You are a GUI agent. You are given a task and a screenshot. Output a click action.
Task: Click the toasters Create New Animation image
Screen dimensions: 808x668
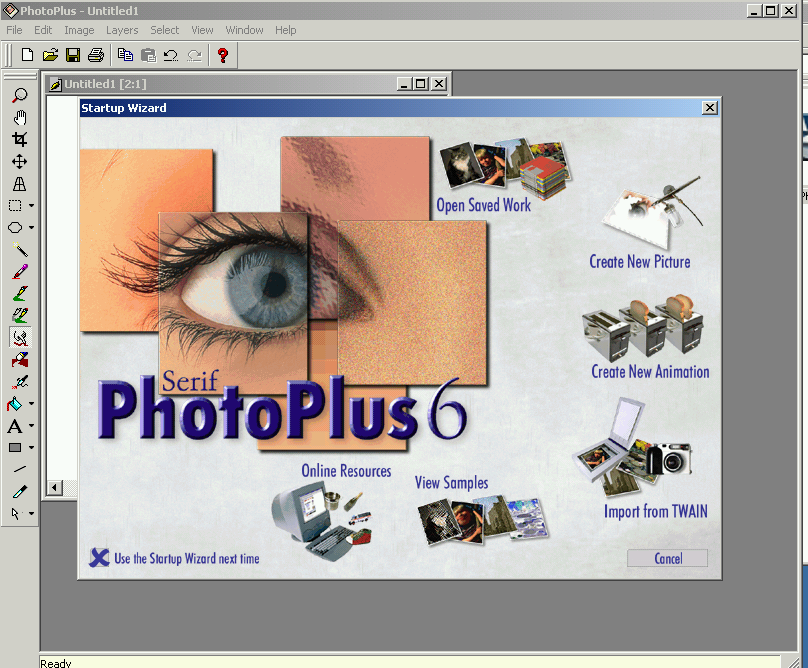coord(643,328)
